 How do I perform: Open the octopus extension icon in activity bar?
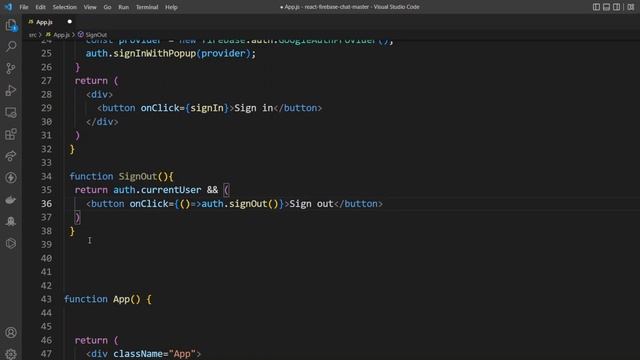pos(11,222)
